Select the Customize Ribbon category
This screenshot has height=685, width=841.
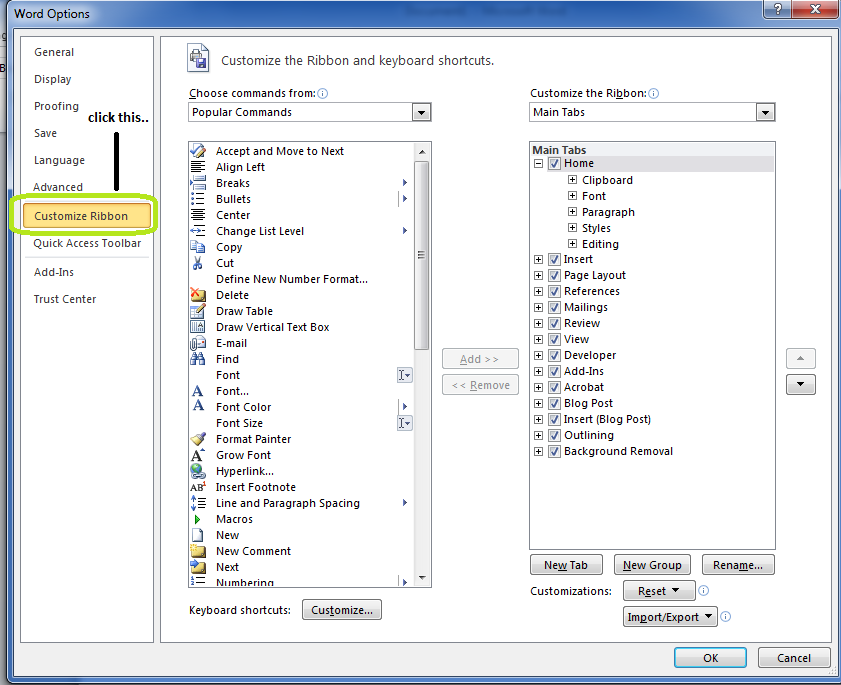[x=87, y=216]
